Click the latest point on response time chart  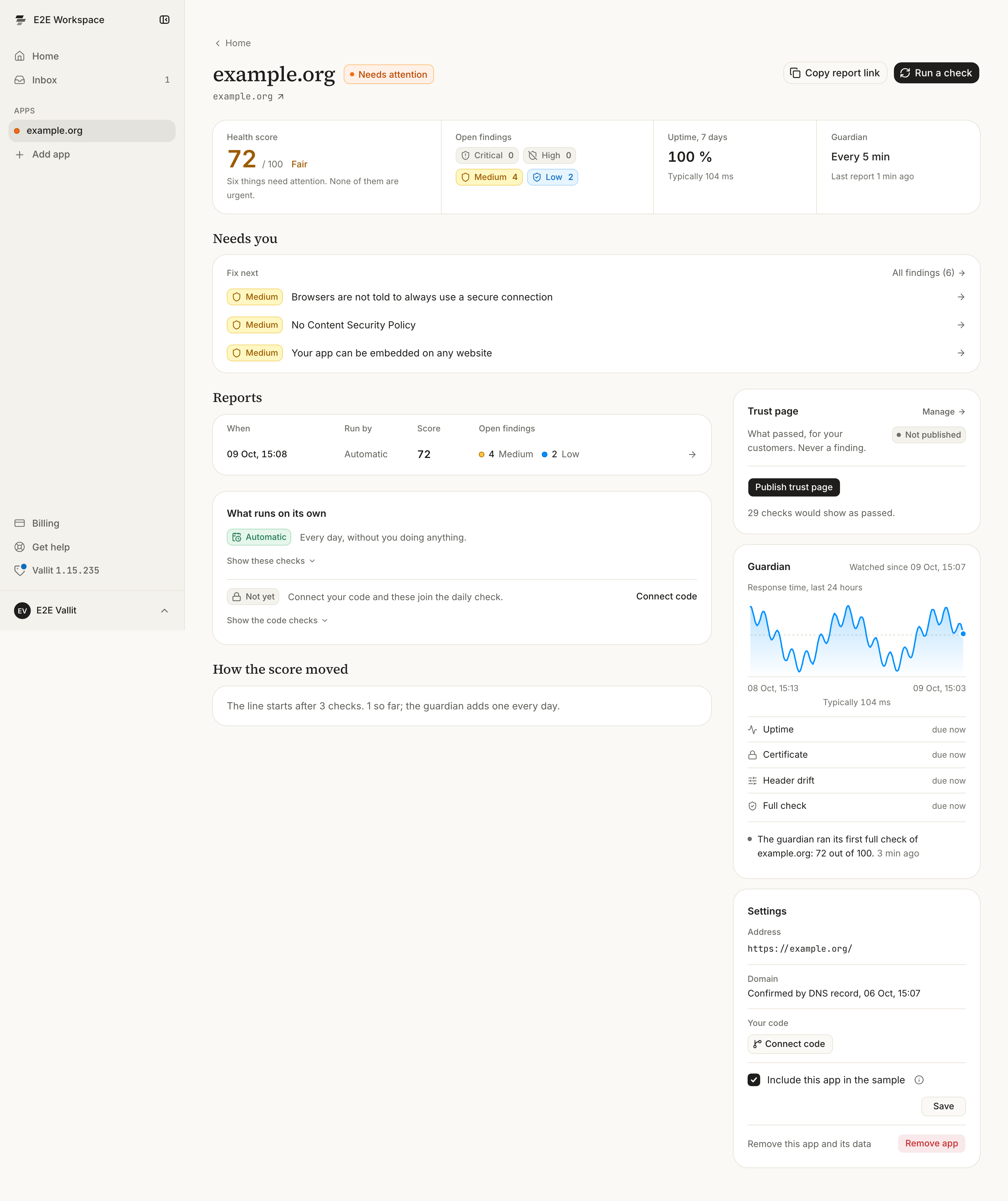(x=963, y=634)
